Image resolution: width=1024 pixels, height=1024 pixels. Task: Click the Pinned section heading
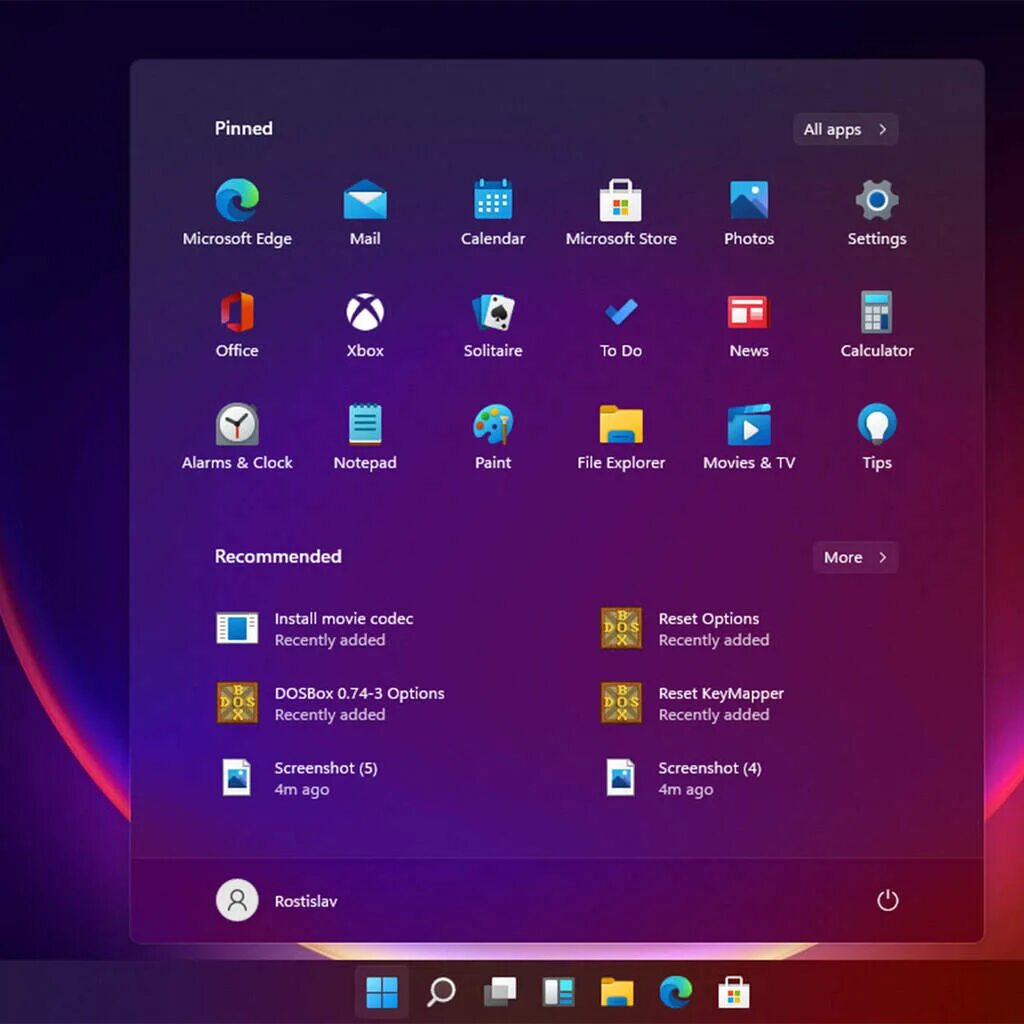point(244,128)
